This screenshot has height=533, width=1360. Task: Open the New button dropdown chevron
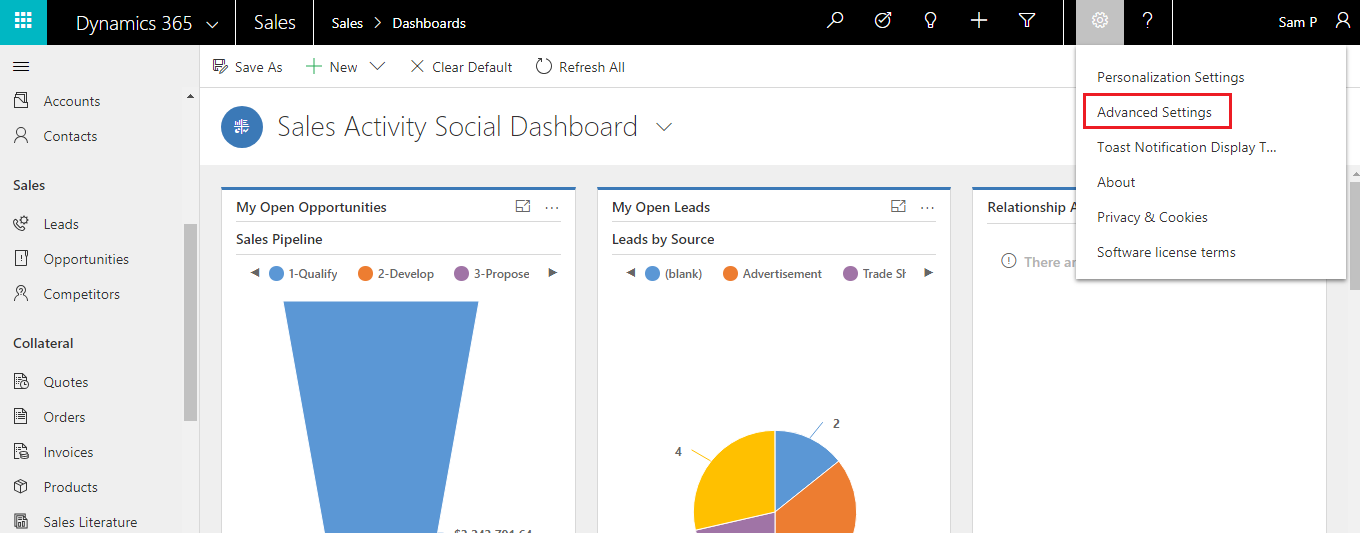(x=377, y=67)
